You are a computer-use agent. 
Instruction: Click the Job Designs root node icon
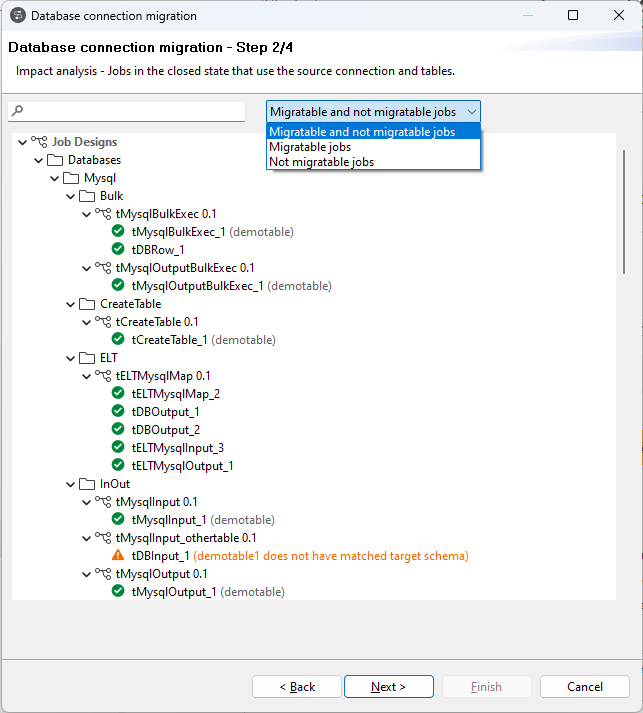click(39, 142)
